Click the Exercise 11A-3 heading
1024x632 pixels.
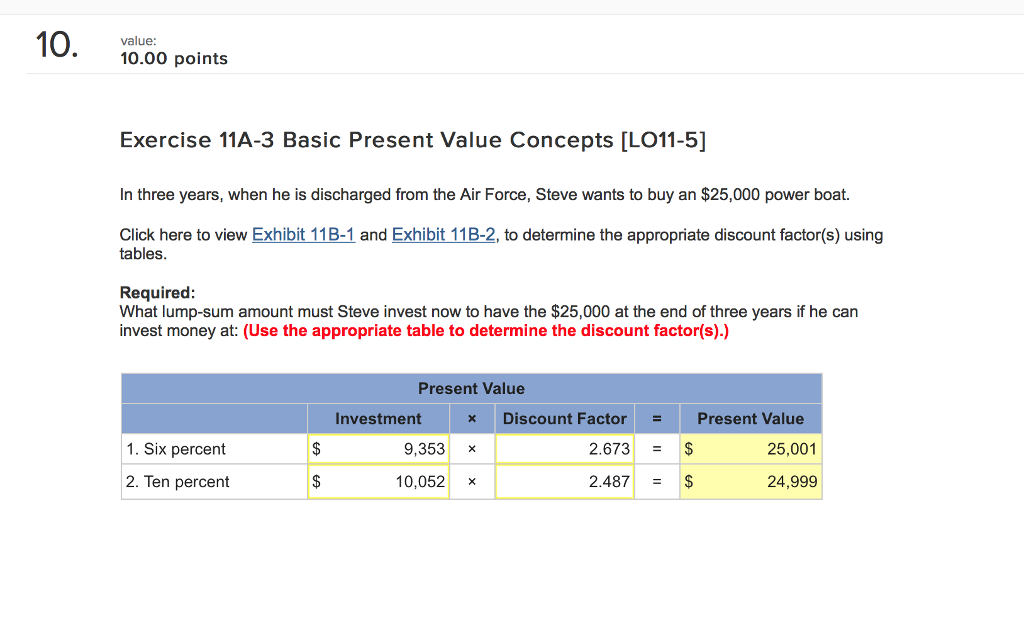(413, 140)
